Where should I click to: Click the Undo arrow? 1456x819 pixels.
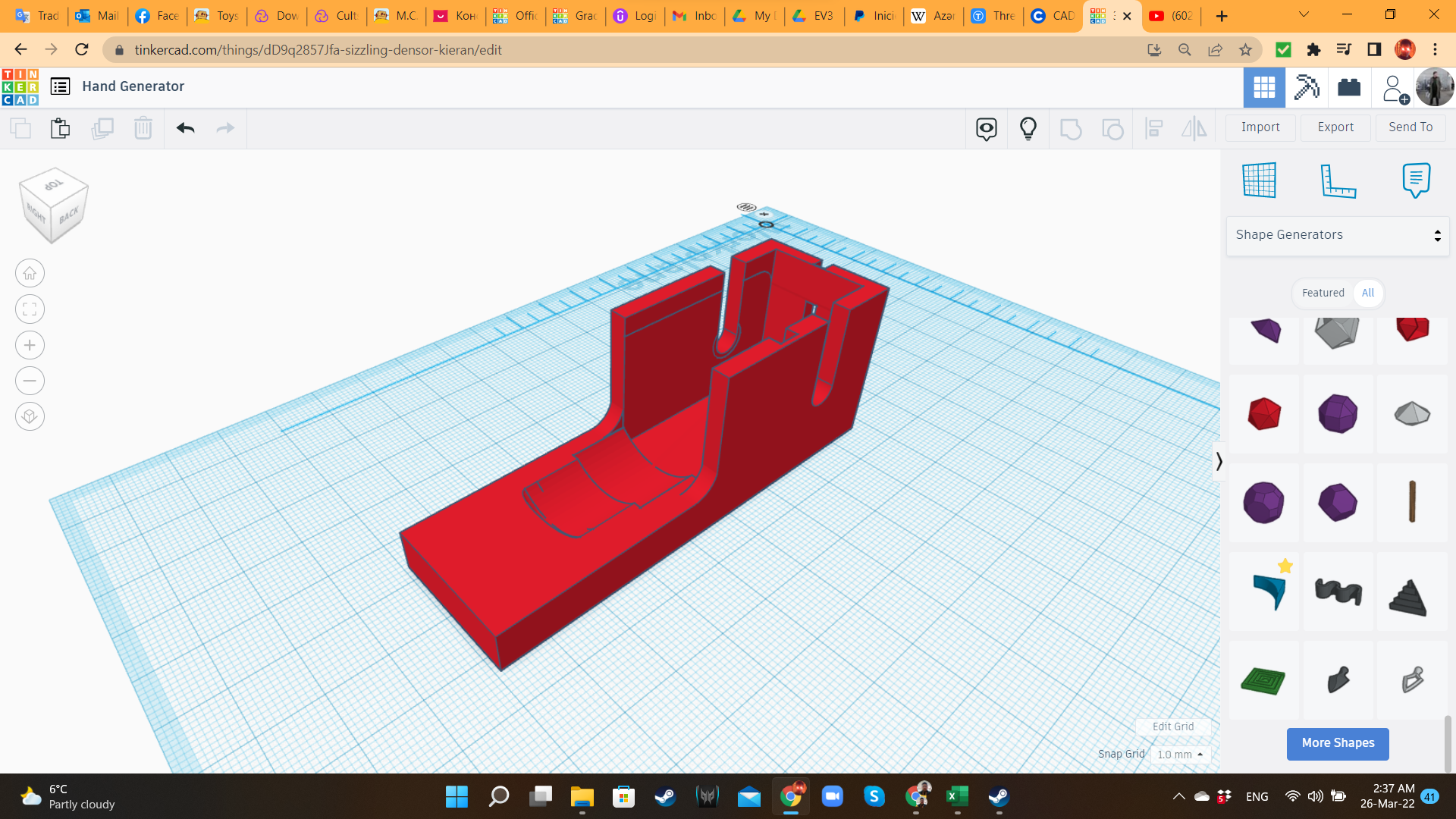185,128
